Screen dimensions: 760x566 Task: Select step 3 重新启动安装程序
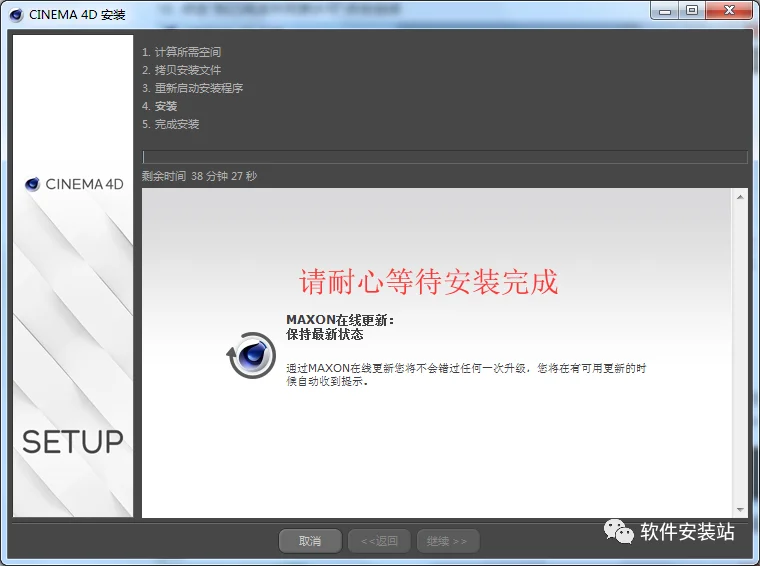tap(192, 88)
